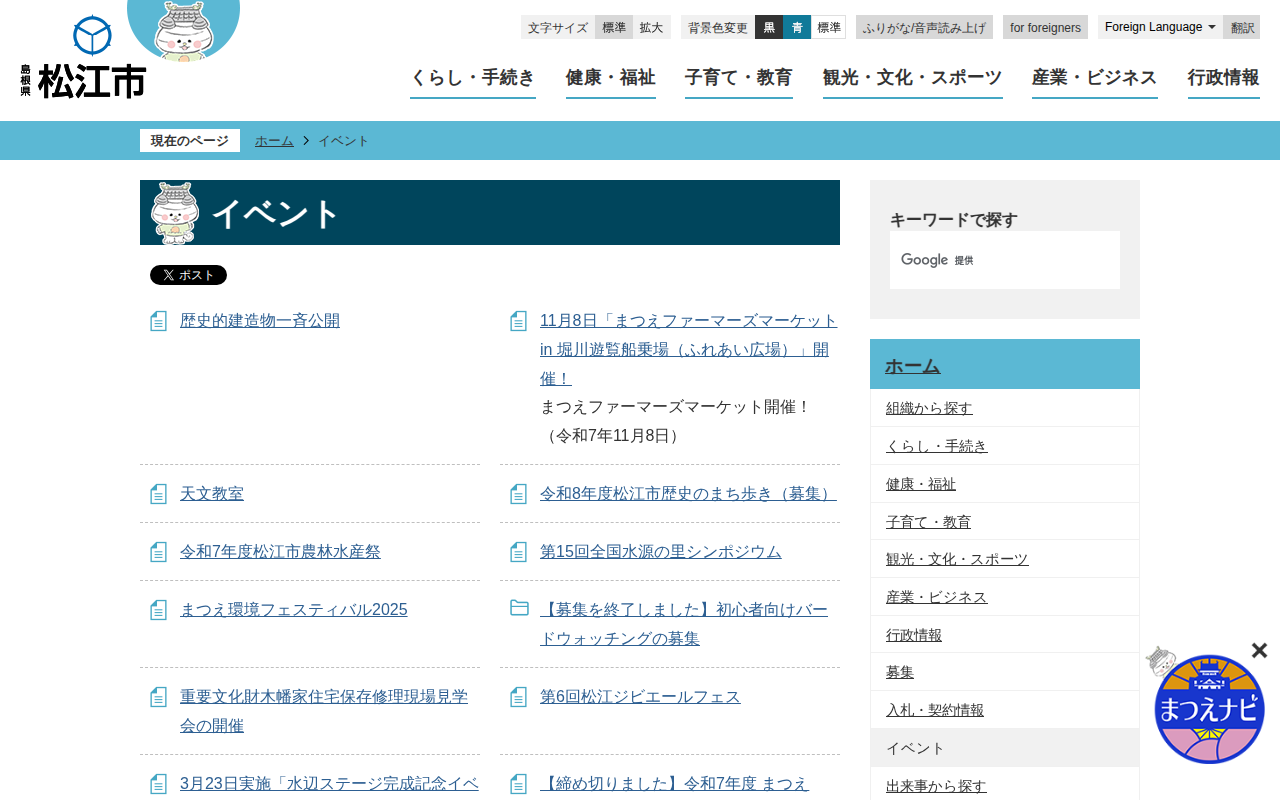Viewport: 1280px width, 800px height.
Task: Open the まつえナビ floating banner
Action: (x=1208, y=708)
